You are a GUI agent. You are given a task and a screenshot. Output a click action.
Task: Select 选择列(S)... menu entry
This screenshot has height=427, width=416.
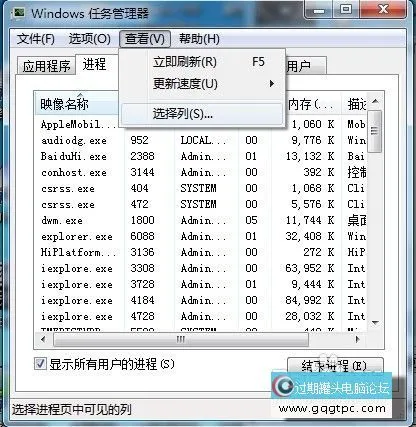coord(202,114)
